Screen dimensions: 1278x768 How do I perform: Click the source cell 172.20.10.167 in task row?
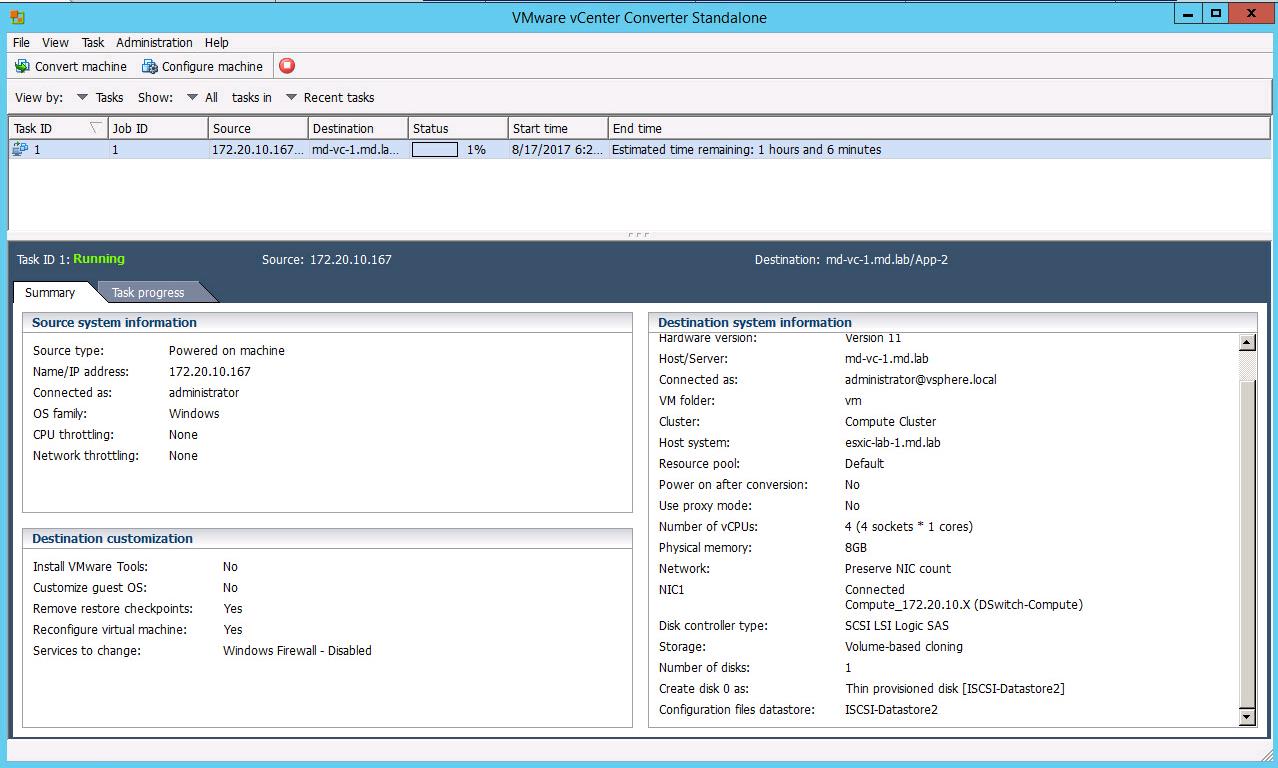click(x=258, y=149)
